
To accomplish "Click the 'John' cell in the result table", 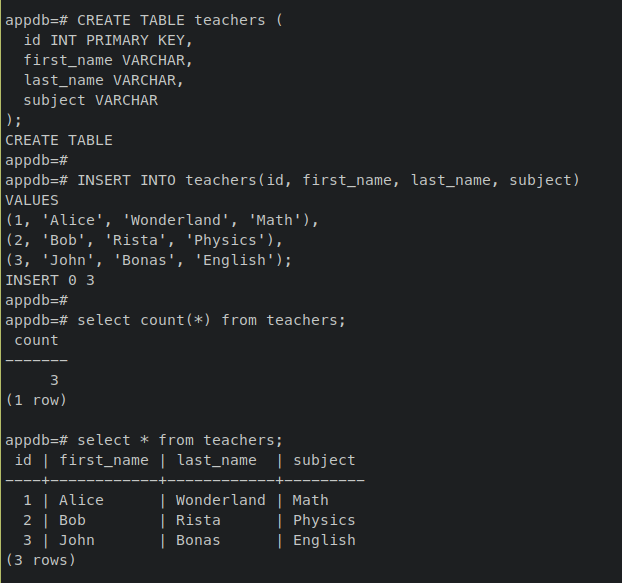I will (77, 540).
